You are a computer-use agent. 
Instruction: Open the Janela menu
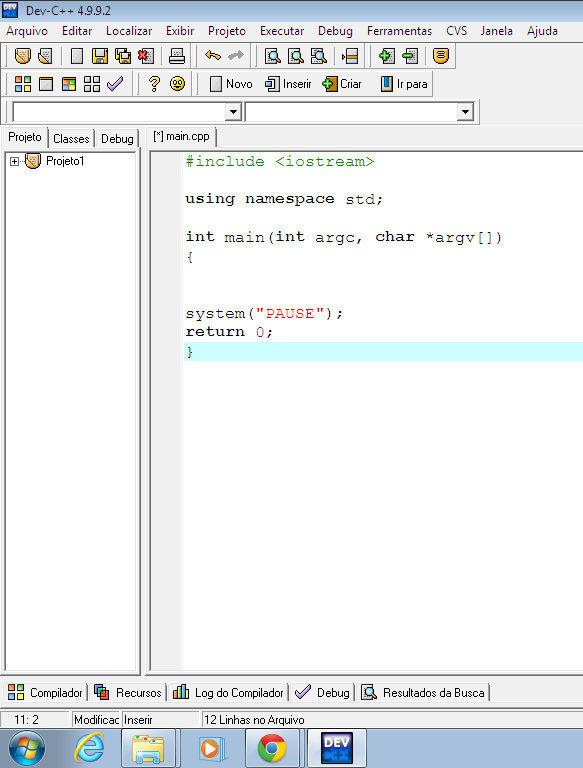coord(496,31)
